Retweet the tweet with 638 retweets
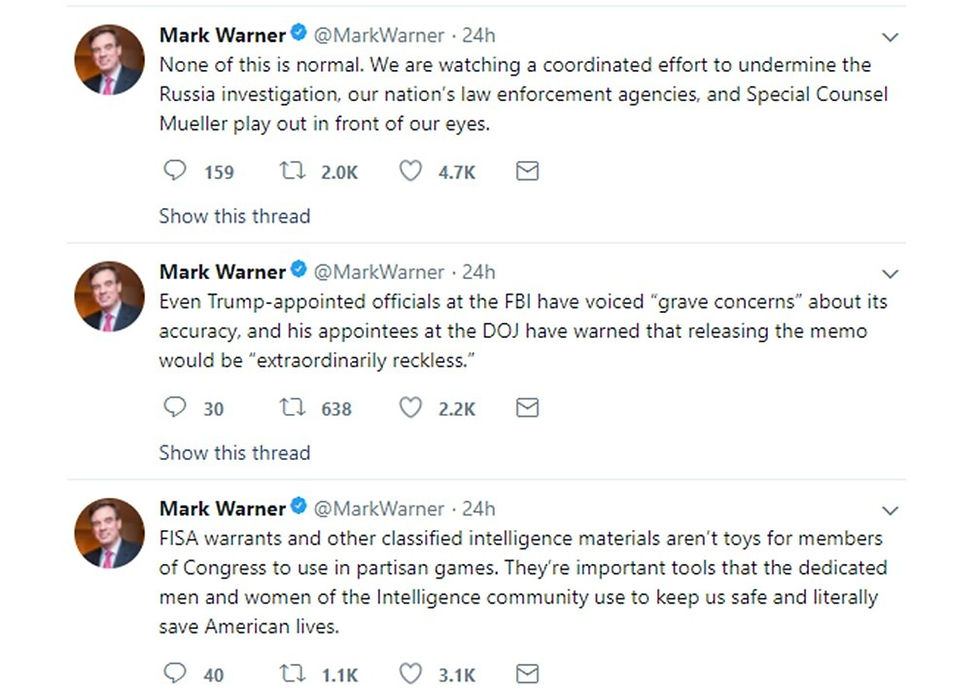The width and height of the screenshot is (980, 700). [x=292, y=408]
